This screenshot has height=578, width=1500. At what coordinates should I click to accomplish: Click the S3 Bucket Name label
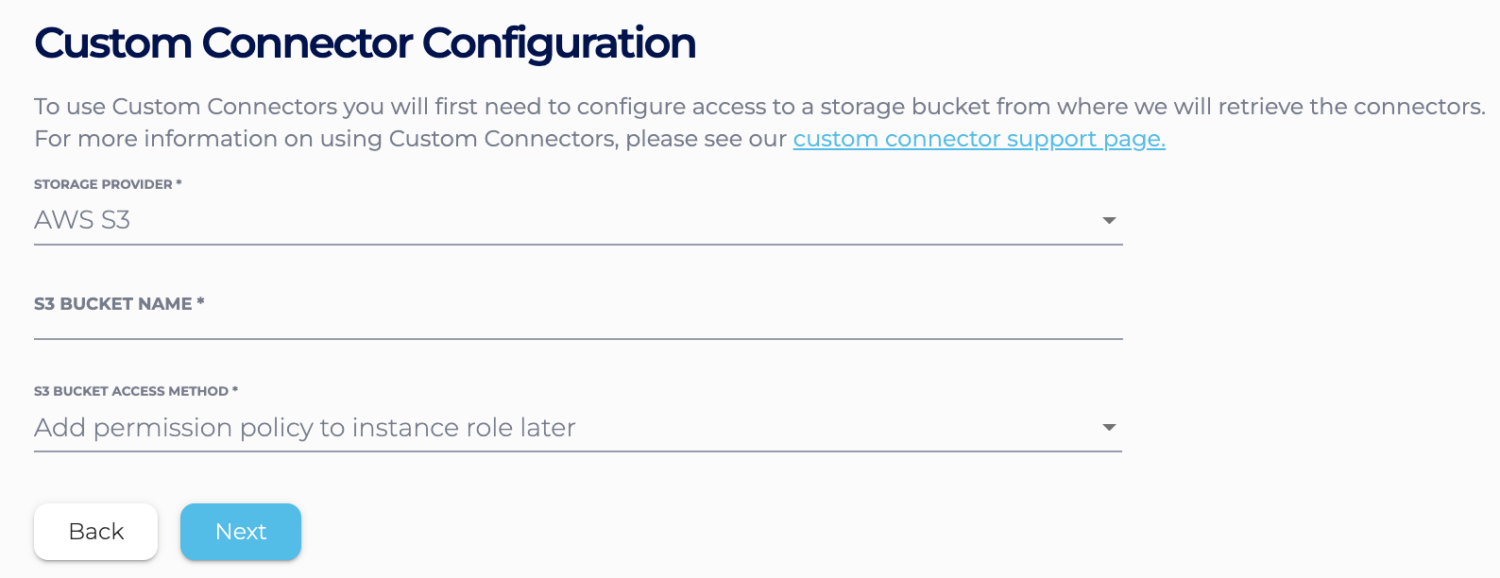coord(113,303)
